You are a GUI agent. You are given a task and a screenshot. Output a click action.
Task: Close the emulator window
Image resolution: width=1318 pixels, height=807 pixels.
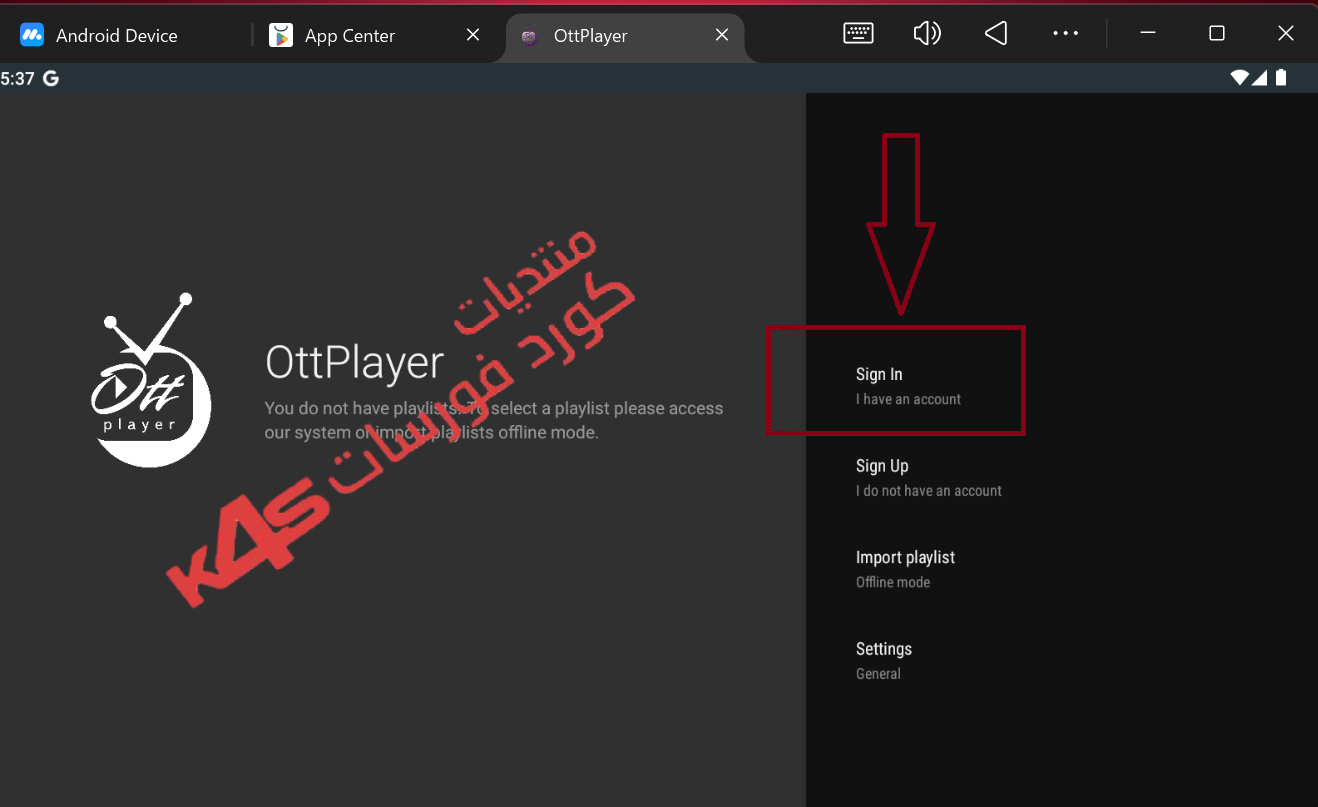(1286, 34)
